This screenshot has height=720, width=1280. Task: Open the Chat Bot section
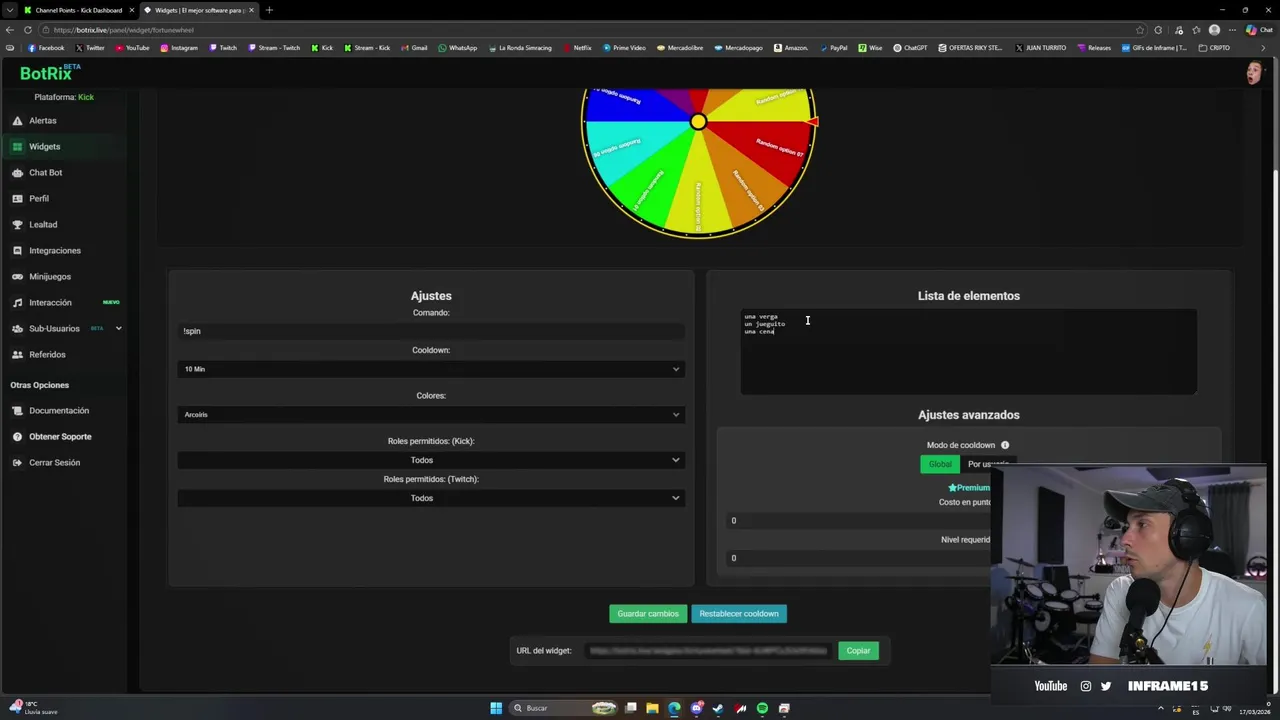pyautogui.click(x=45, y=172)
